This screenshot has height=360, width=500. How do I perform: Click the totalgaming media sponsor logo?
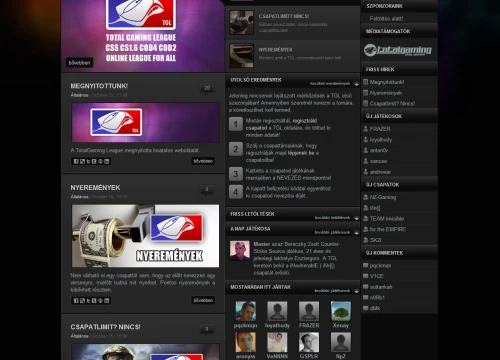pos(397,50)
